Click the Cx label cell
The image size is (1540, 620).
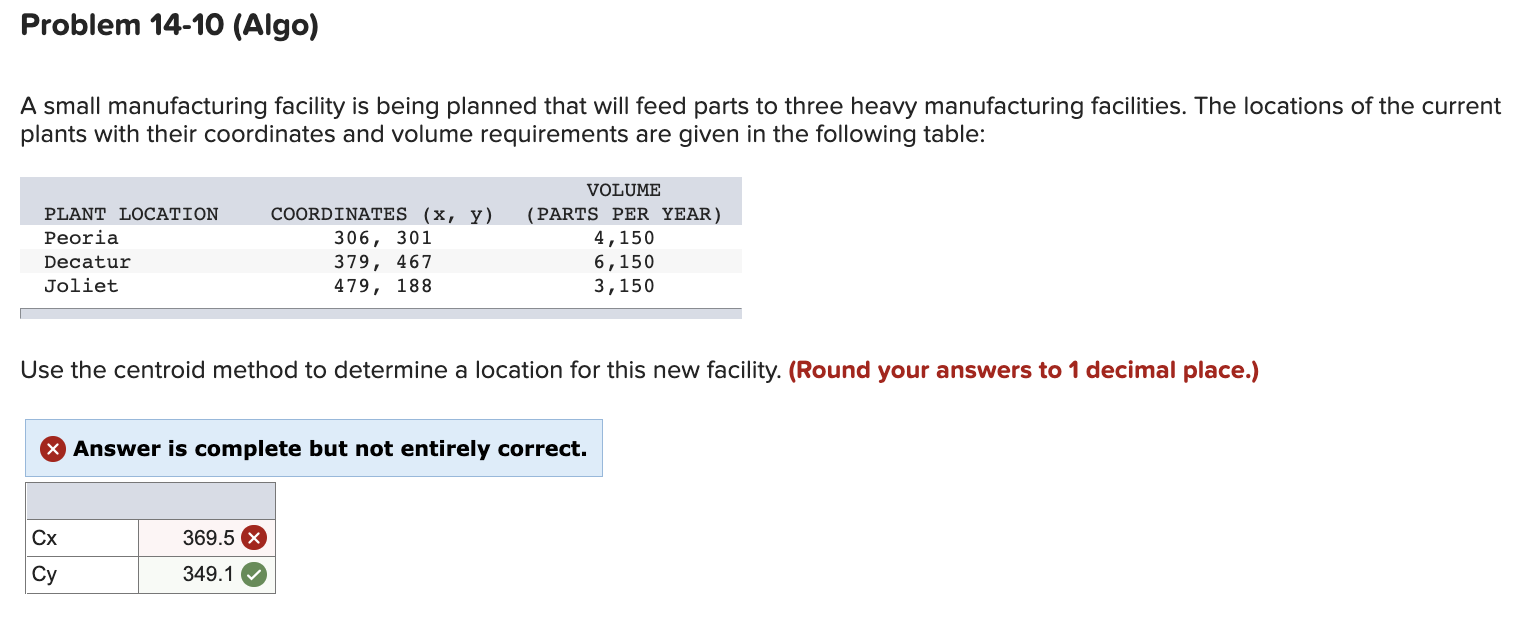[80, 537]
